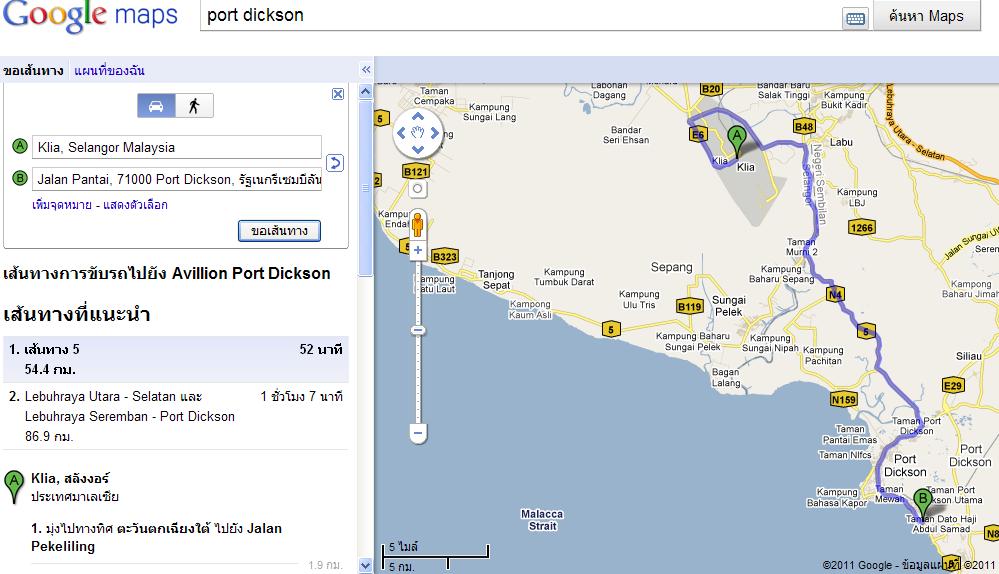Click the ค้นหา Maps search button
The image size is (999, 574).
926,16
